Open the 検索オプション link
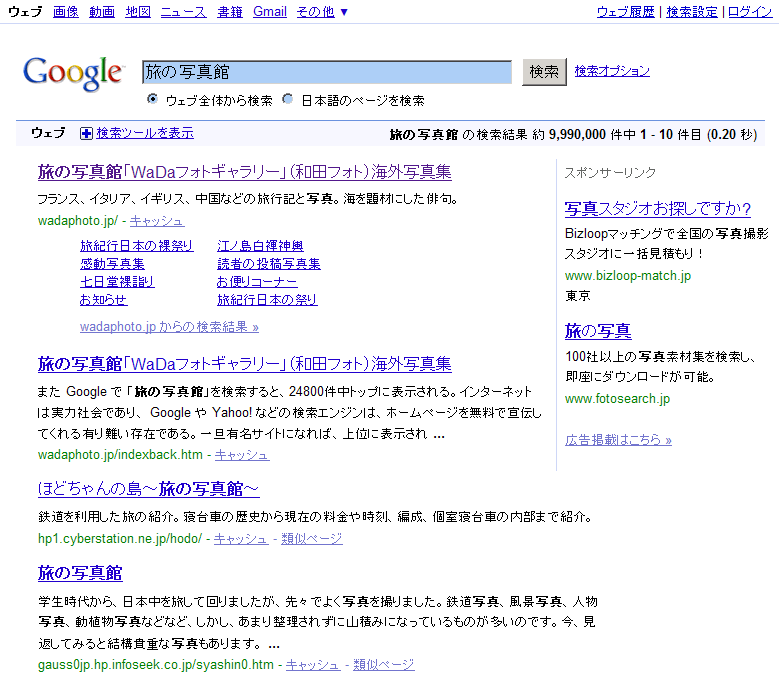This screenshot has height=680, width=779. click(612, 71)
